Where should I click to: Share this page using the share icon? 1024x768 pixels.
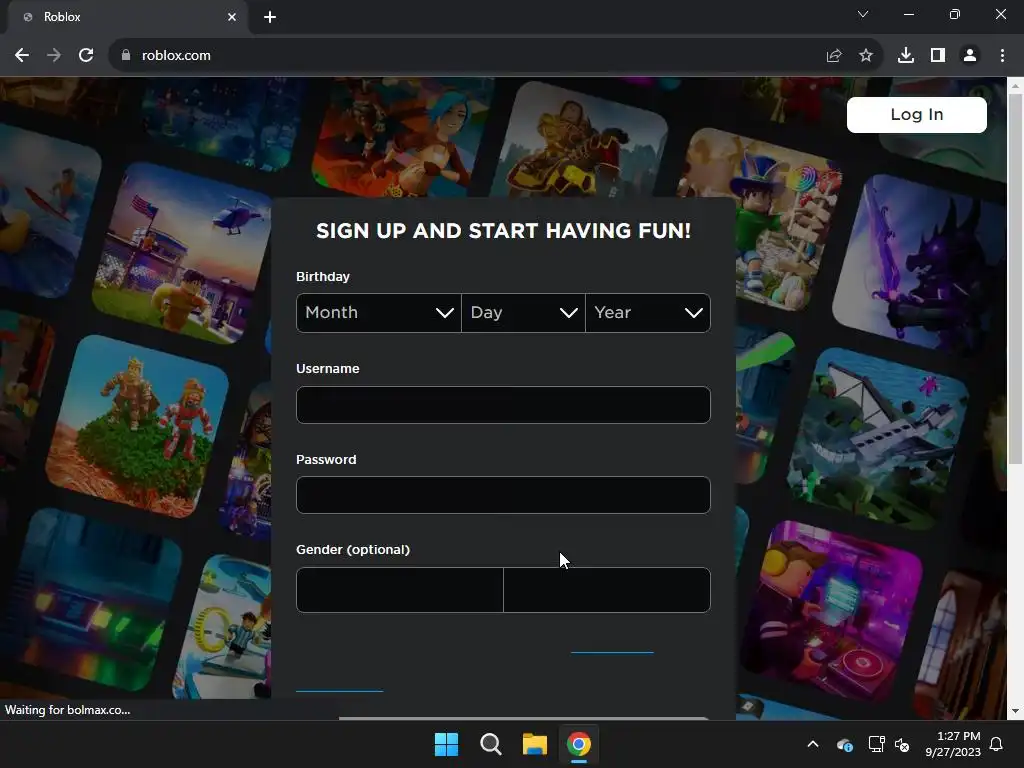(834, 56)
